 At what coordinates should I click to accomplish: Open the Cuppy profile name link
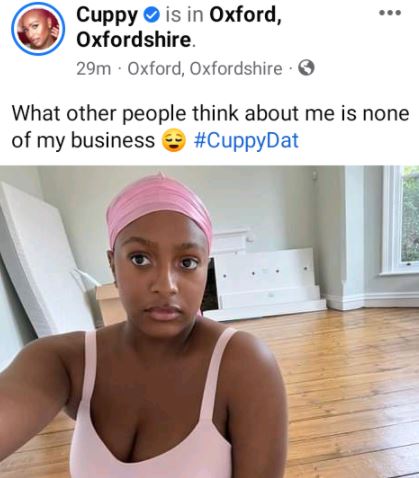pos(107,15)
